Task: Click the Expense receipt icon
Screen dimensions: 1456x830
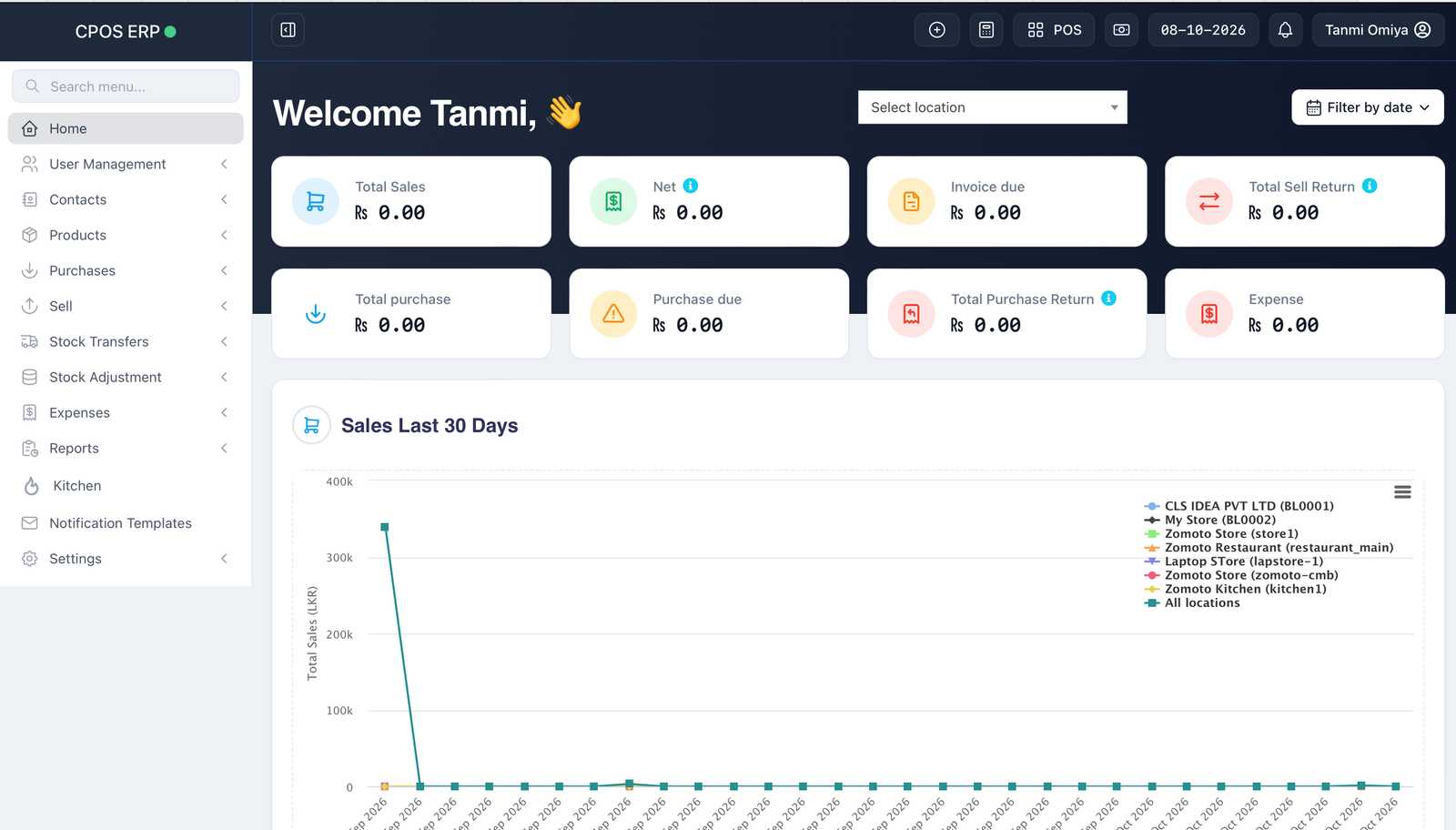Action: [1209, 314]
